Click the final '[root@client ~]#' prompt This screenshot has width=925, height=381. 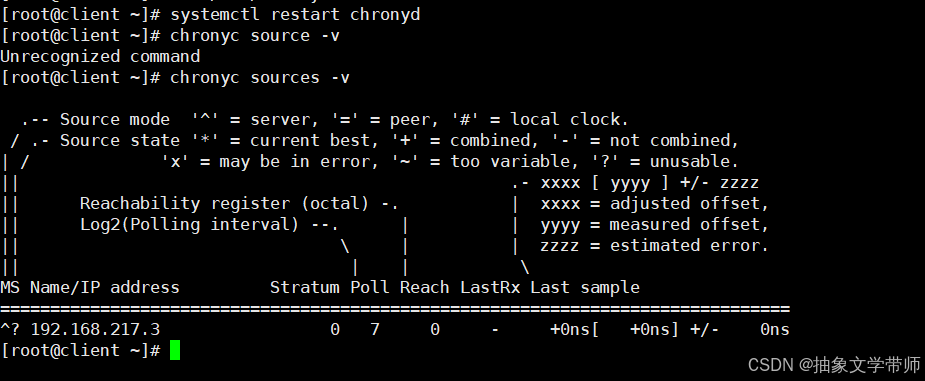80,350
